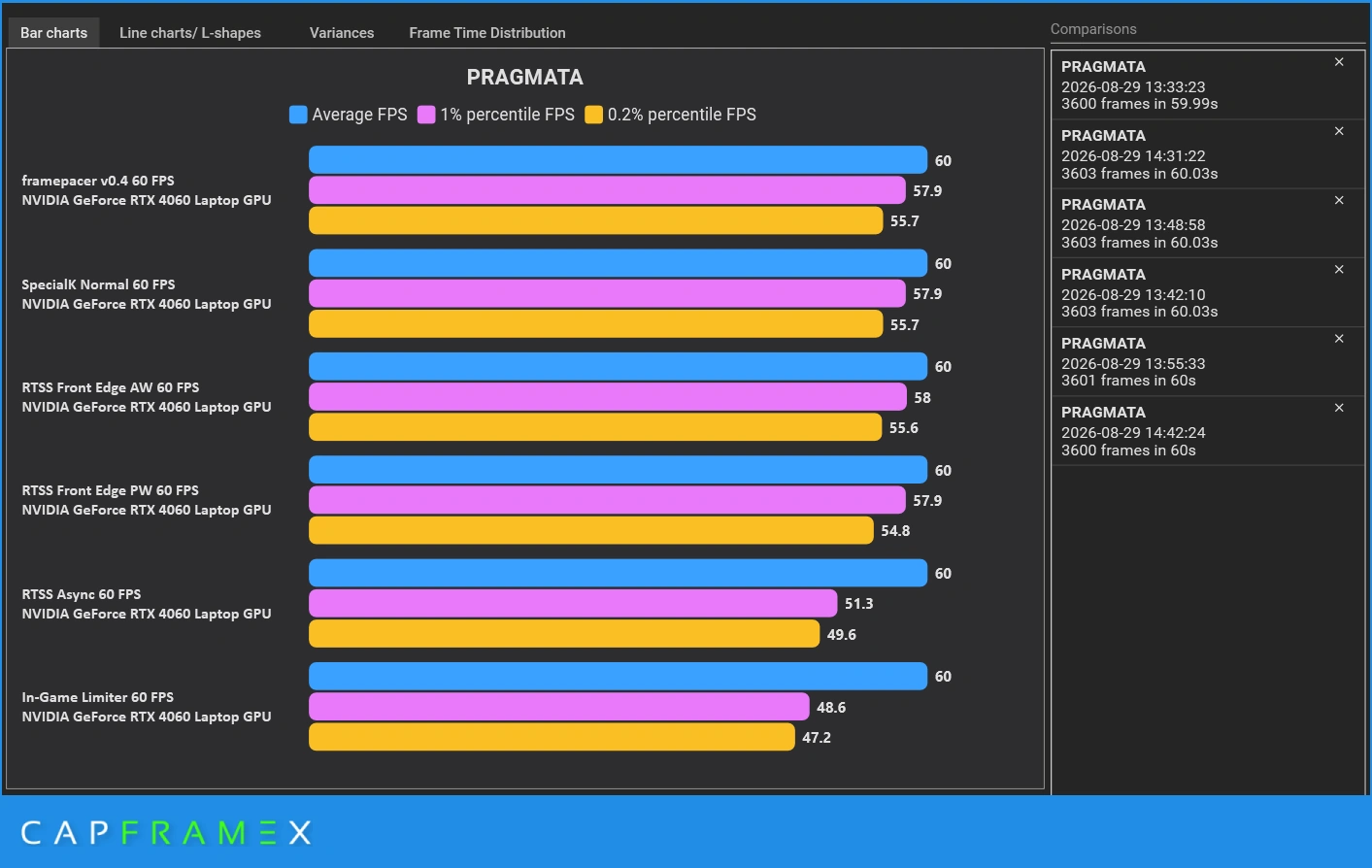Click the SpecialK Normal average FPS blue bar
The width and height of the screenshot is (1372, 868).
coord(618,263)
